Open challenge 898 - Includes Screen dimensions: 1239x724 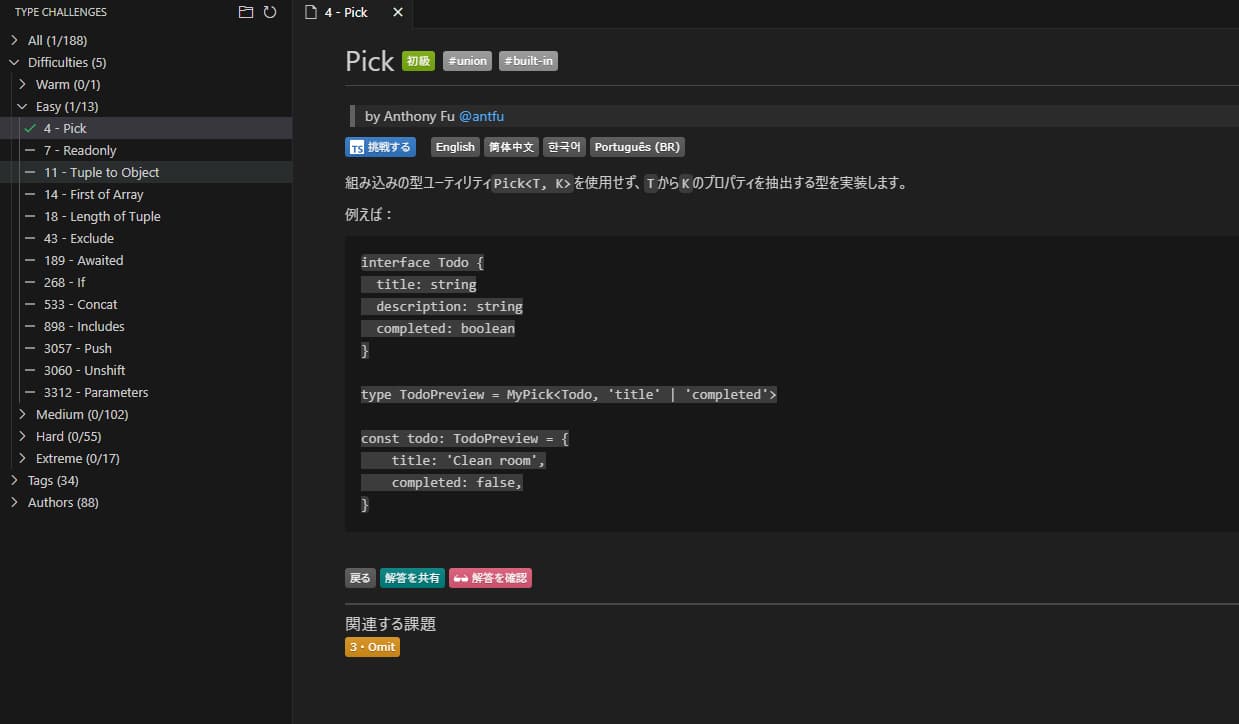146,326
